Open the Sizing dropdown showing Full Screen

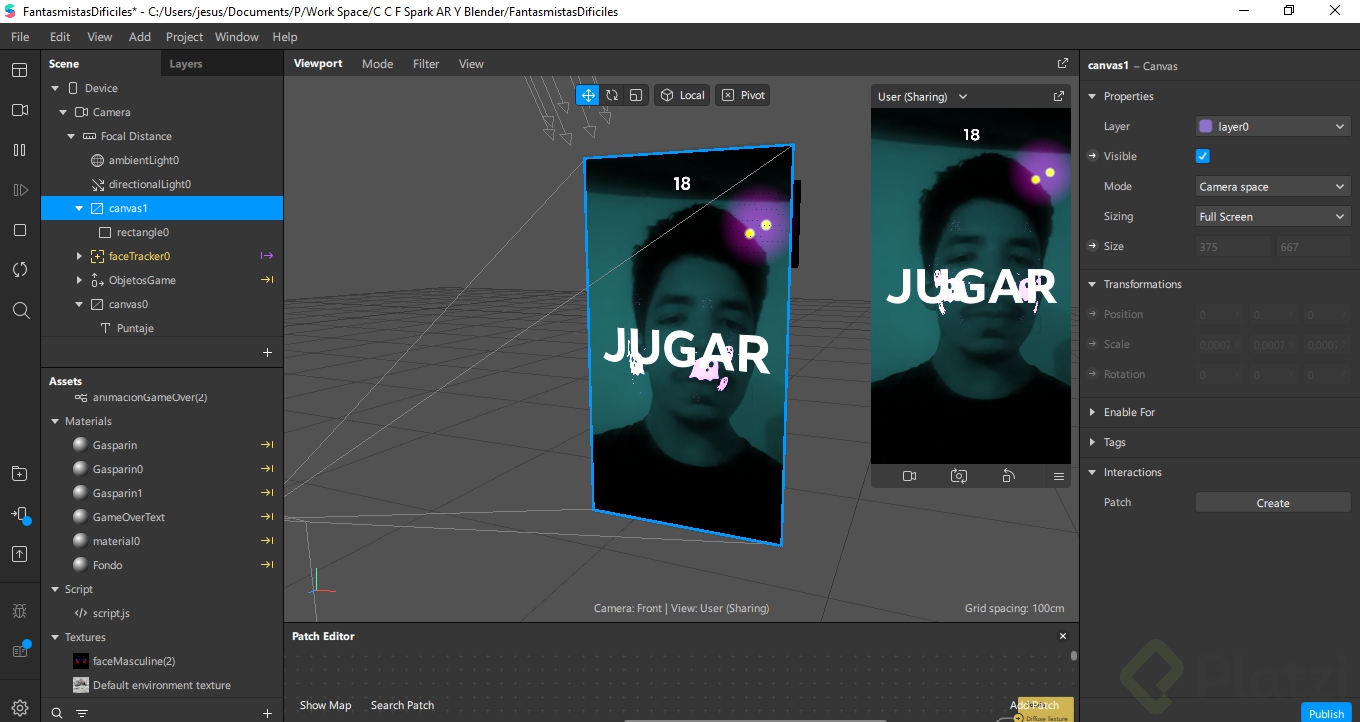pos(1272,216)
